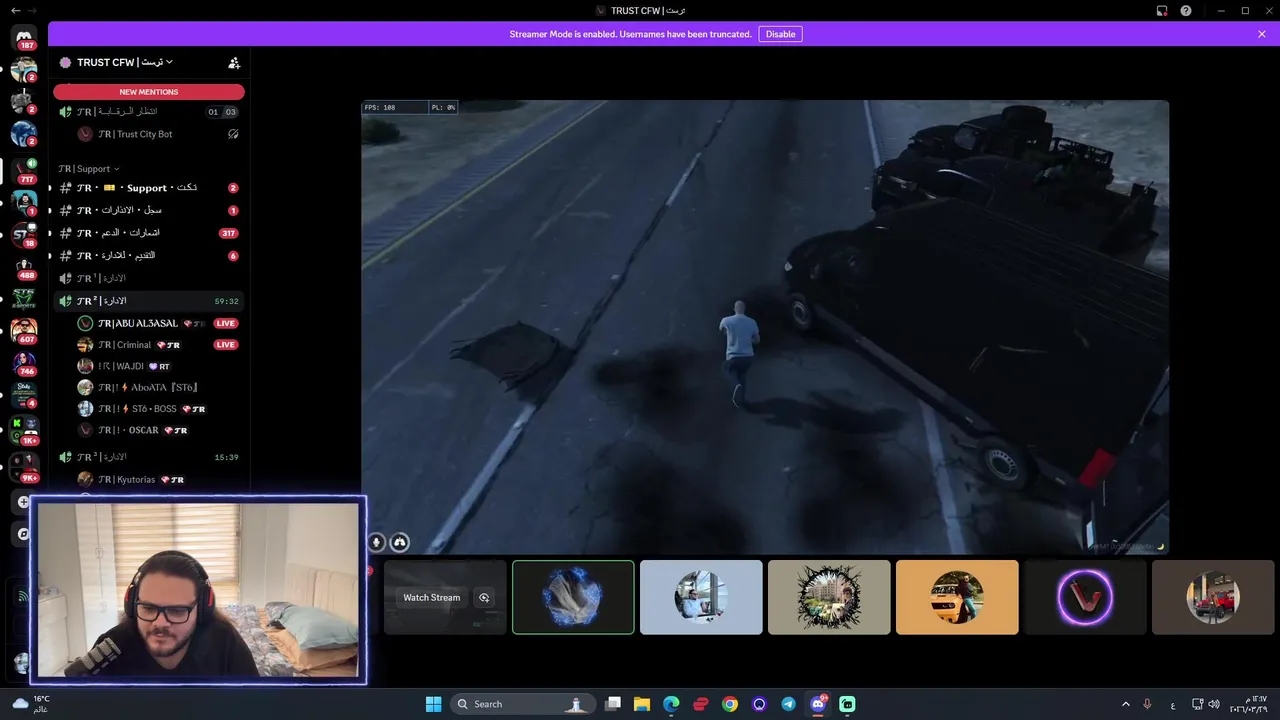
Task: Open the server icon with 717 badge
Action: (24, 167)
